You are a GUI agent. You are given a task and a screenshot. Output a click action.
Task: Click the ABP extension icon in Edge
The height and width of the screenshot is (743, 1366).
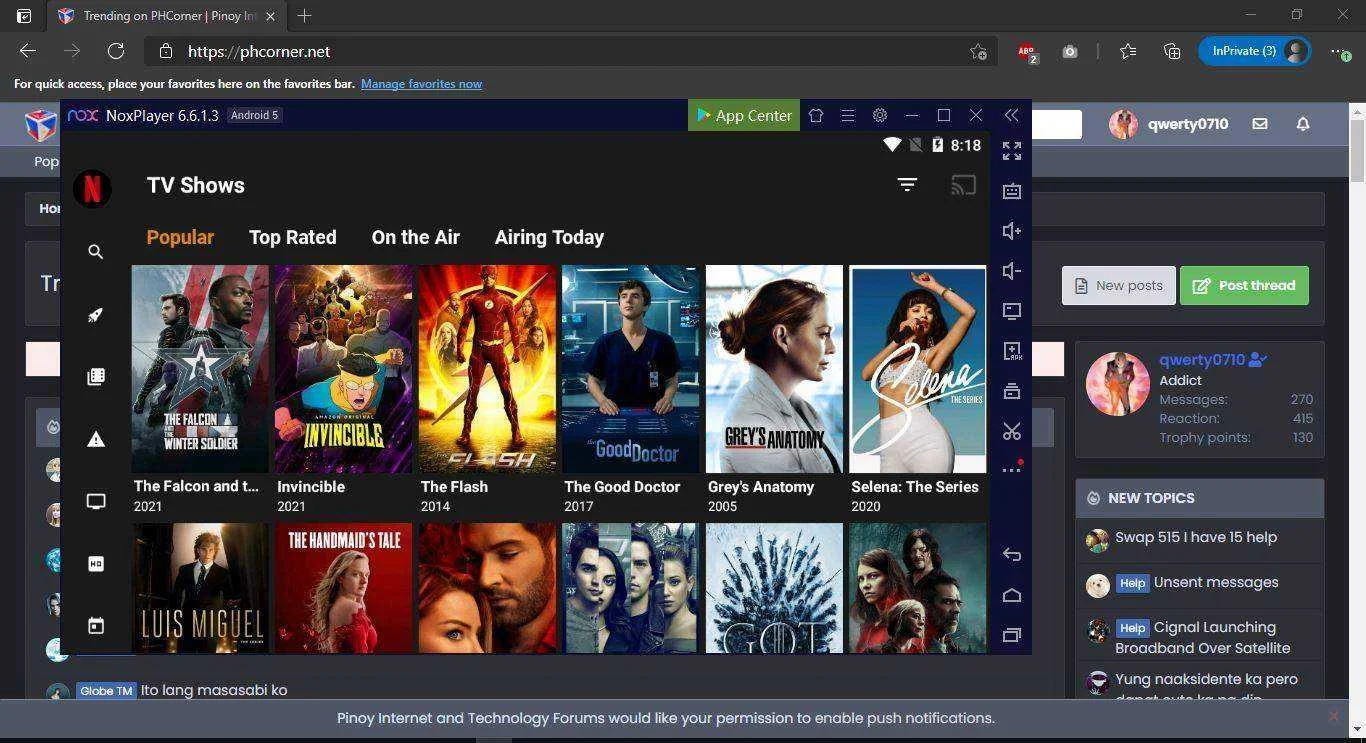point(1027,52)
